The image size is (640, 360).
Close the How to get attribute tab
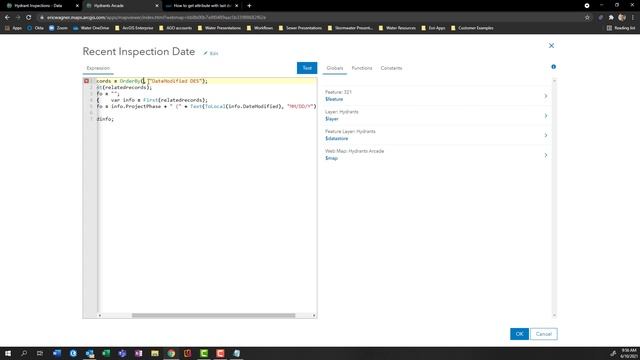point(236,6)
